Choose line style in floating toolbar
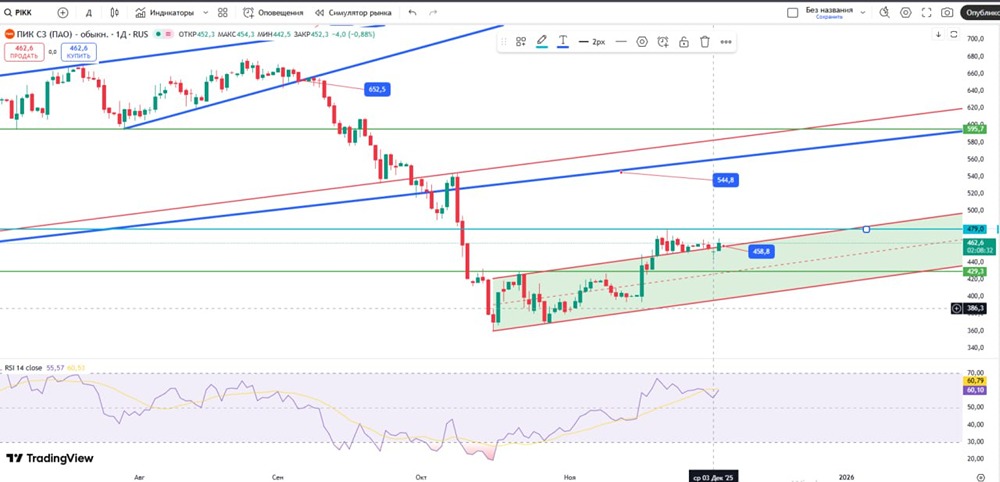Screen dimensions: 1000x482 click(621, 41)
